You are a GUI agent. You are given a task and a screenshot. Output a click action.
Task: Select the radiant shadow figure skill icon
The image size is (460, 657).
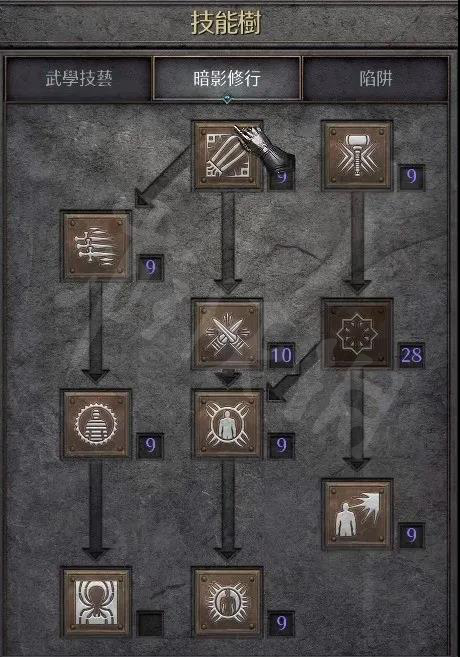(x=227, y=603)
